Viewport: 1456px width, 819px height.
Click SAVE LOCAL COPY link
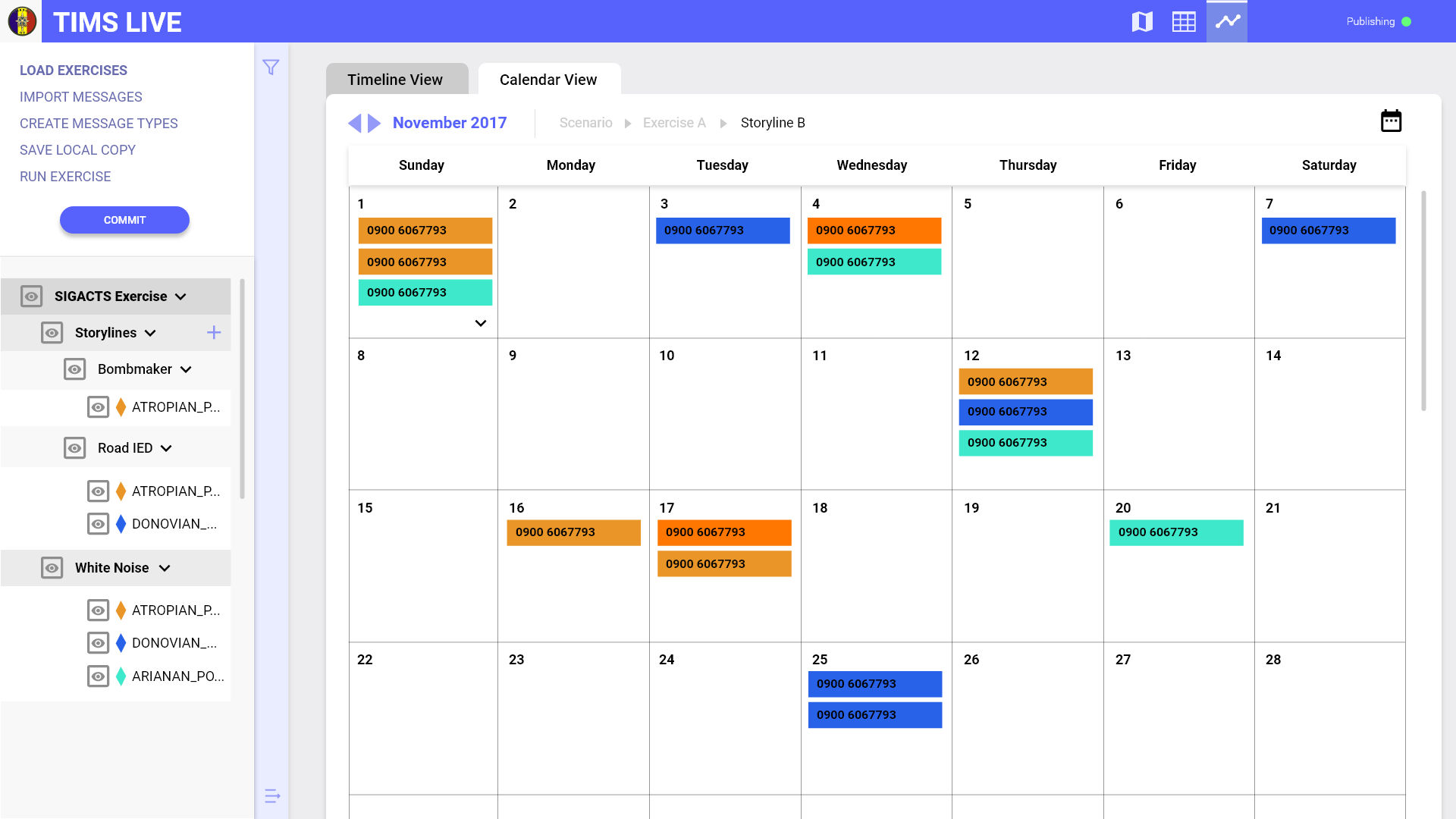76,149
